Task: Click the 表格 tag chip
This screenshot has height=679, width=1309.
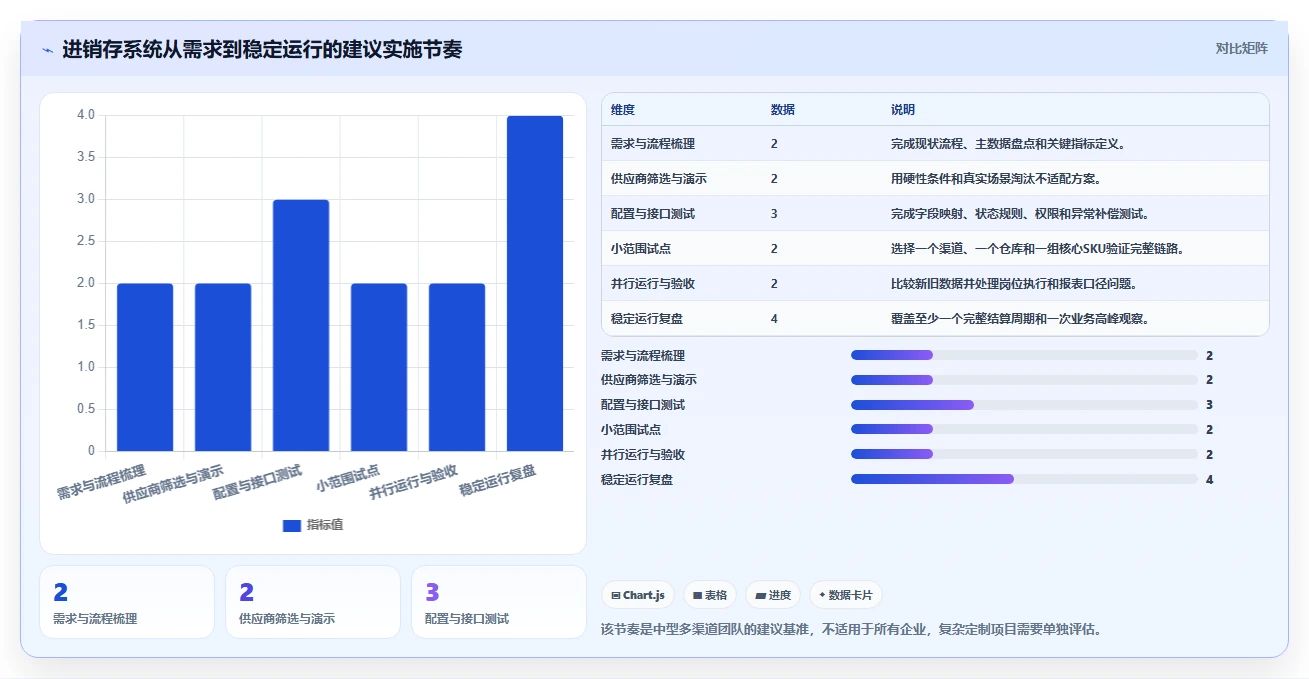Action: [710, 595]
